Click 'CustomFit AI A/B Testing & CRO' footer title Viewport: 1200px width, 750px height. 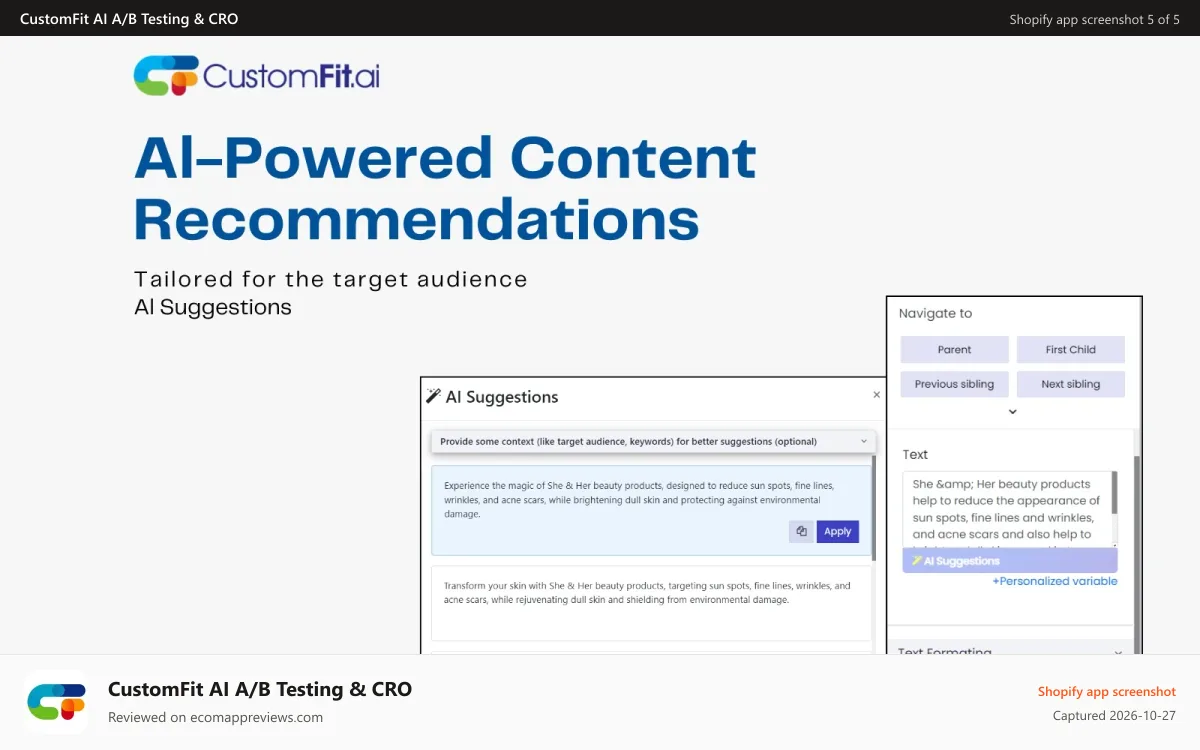point(260,689)
